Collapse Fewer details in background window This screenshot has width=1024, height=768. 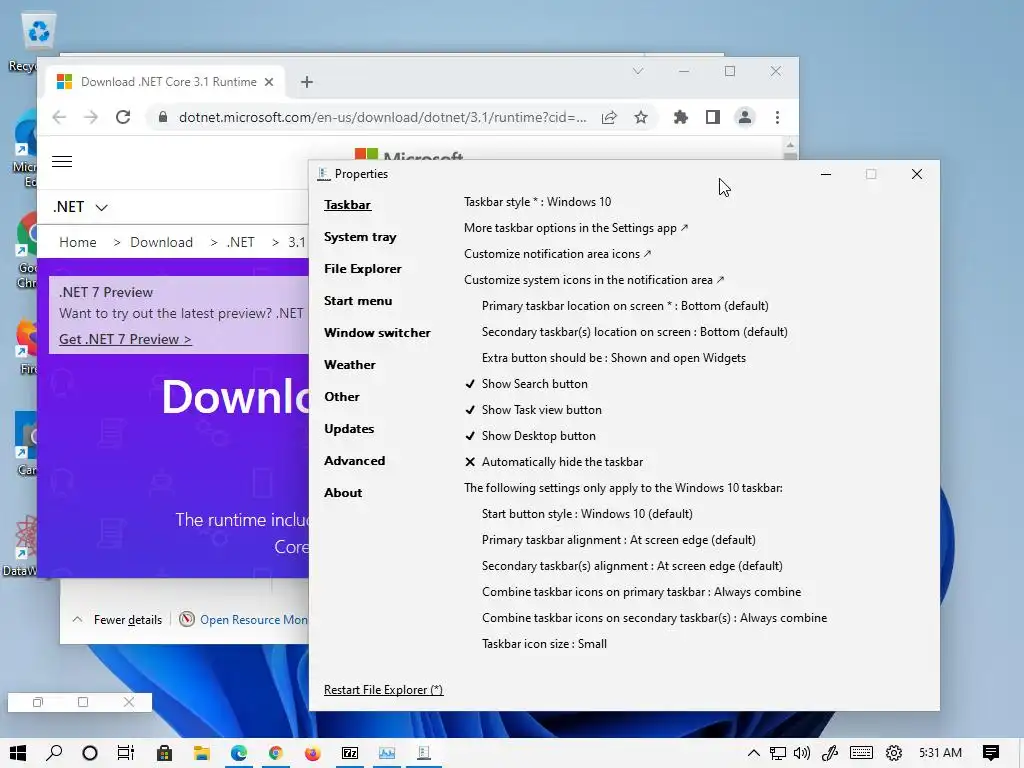pyautogui.click(x=118, y=620)
